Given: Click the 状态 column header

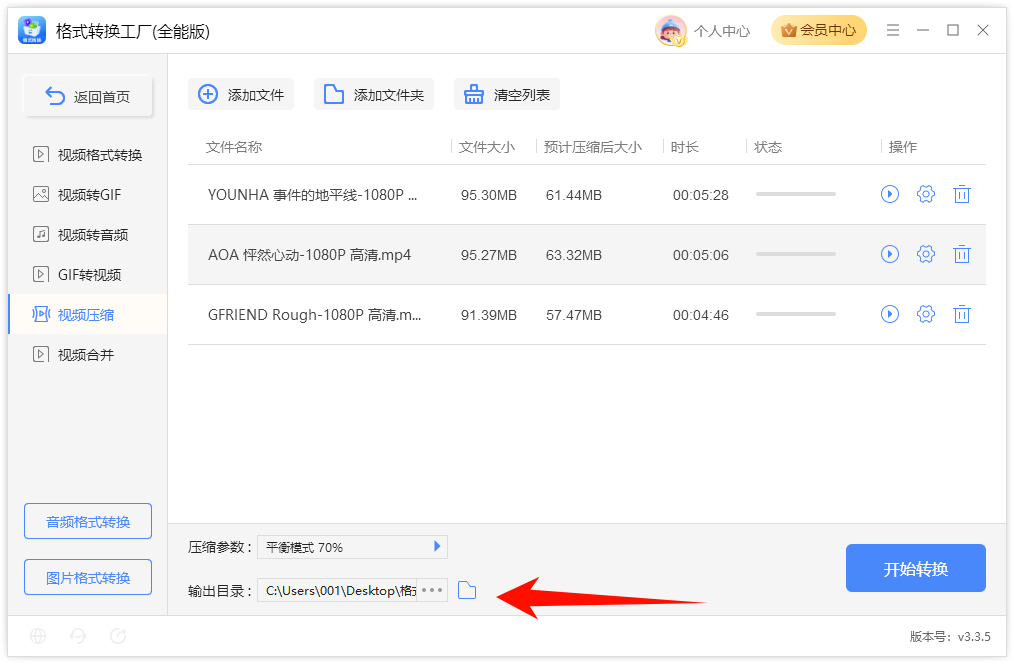Looking at the screenshot, I should click(768, 147).
